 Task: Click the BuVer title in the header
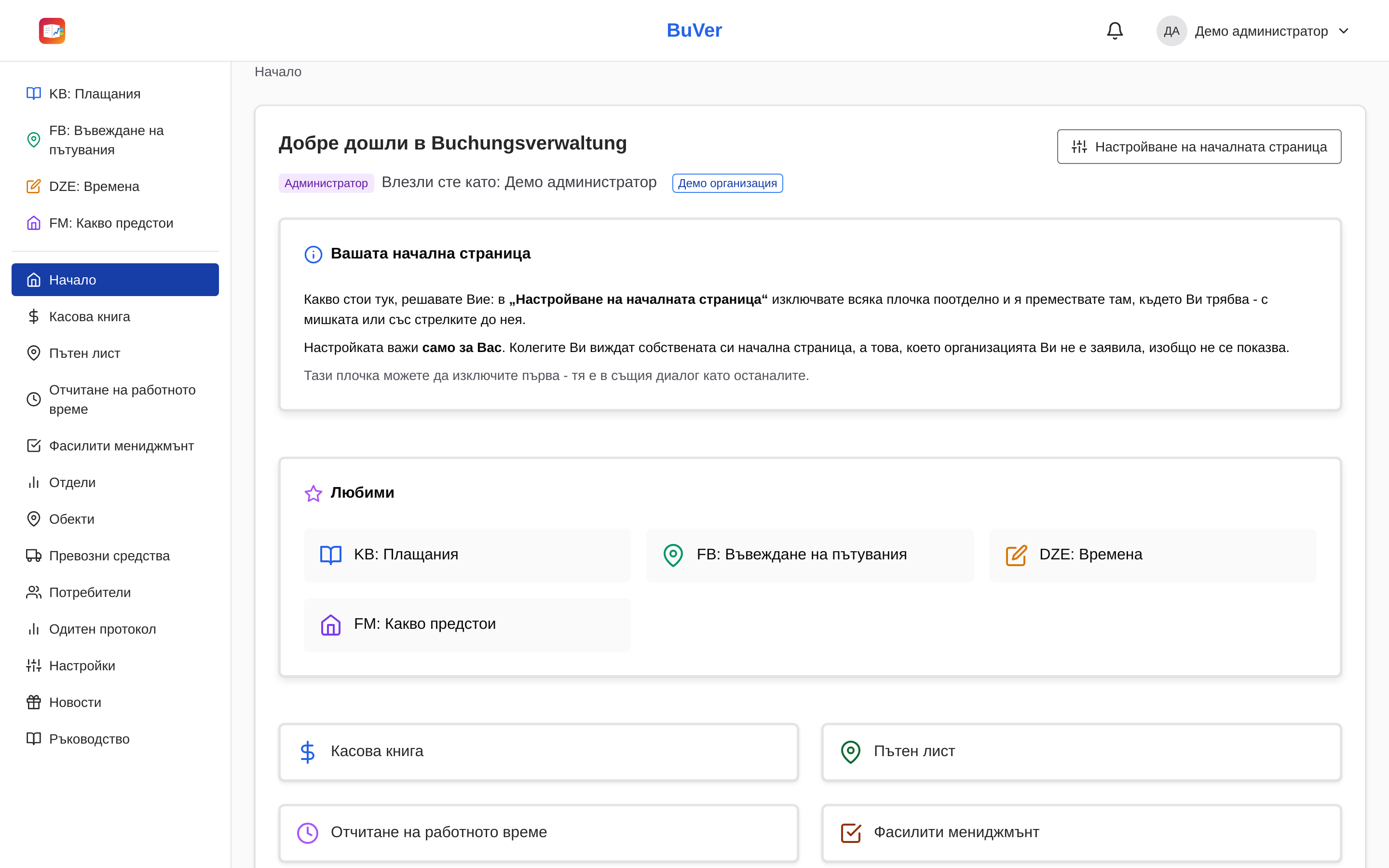694,30
